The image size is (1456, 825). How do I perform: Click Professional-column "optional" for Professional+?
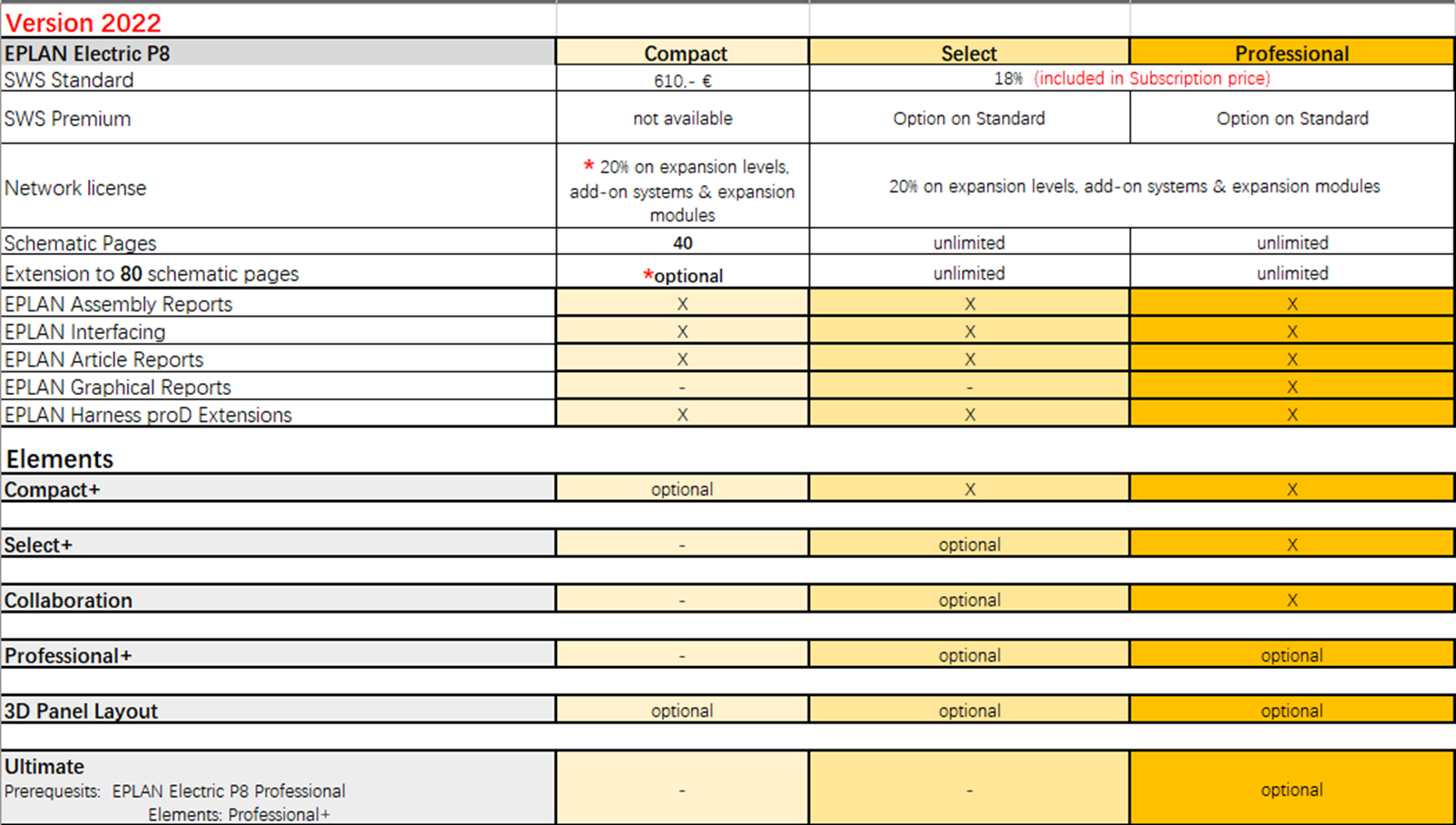(x=1292, y=655)
